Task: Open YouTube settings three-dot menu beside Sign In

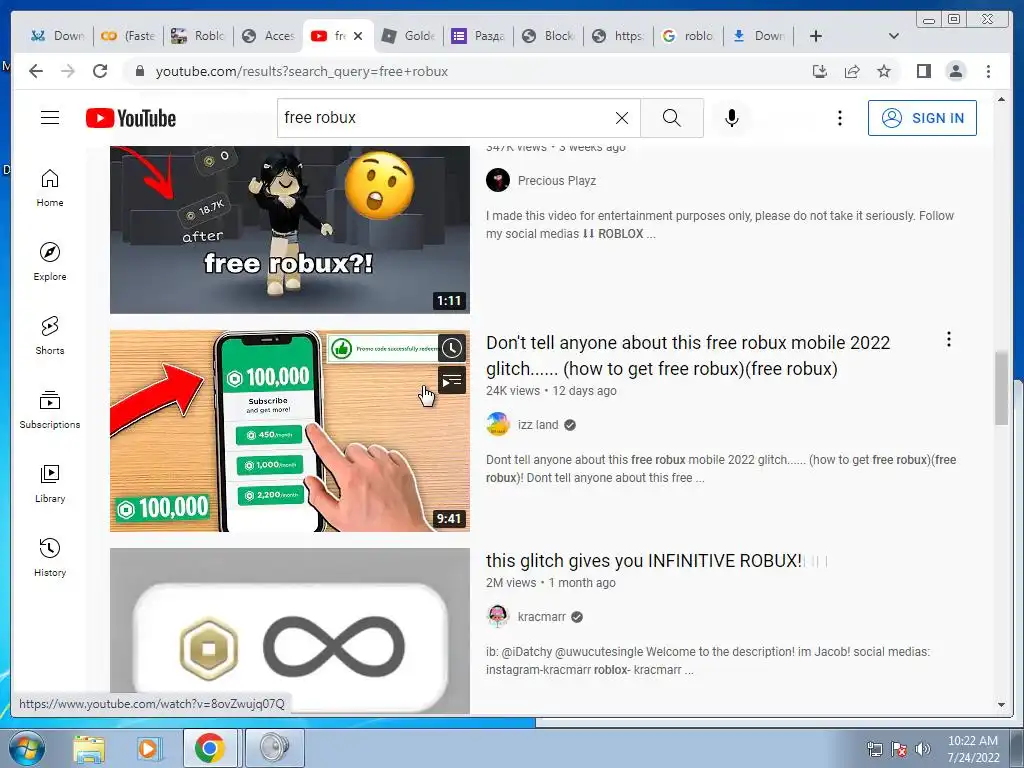Action: 840,118
